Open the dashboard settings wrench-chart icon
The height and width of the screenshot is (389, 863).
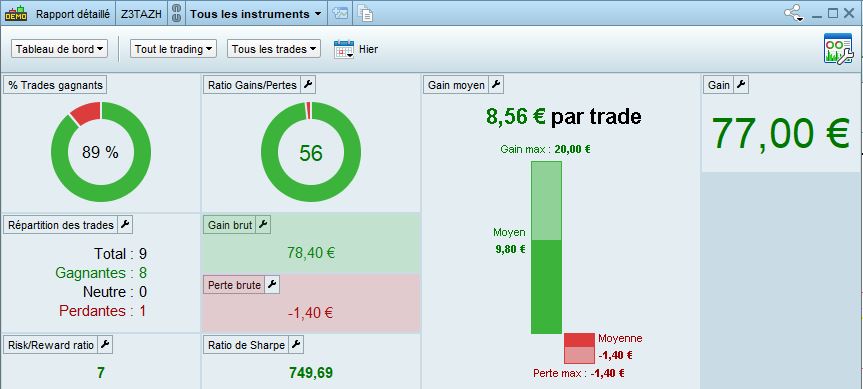point(838,48)
